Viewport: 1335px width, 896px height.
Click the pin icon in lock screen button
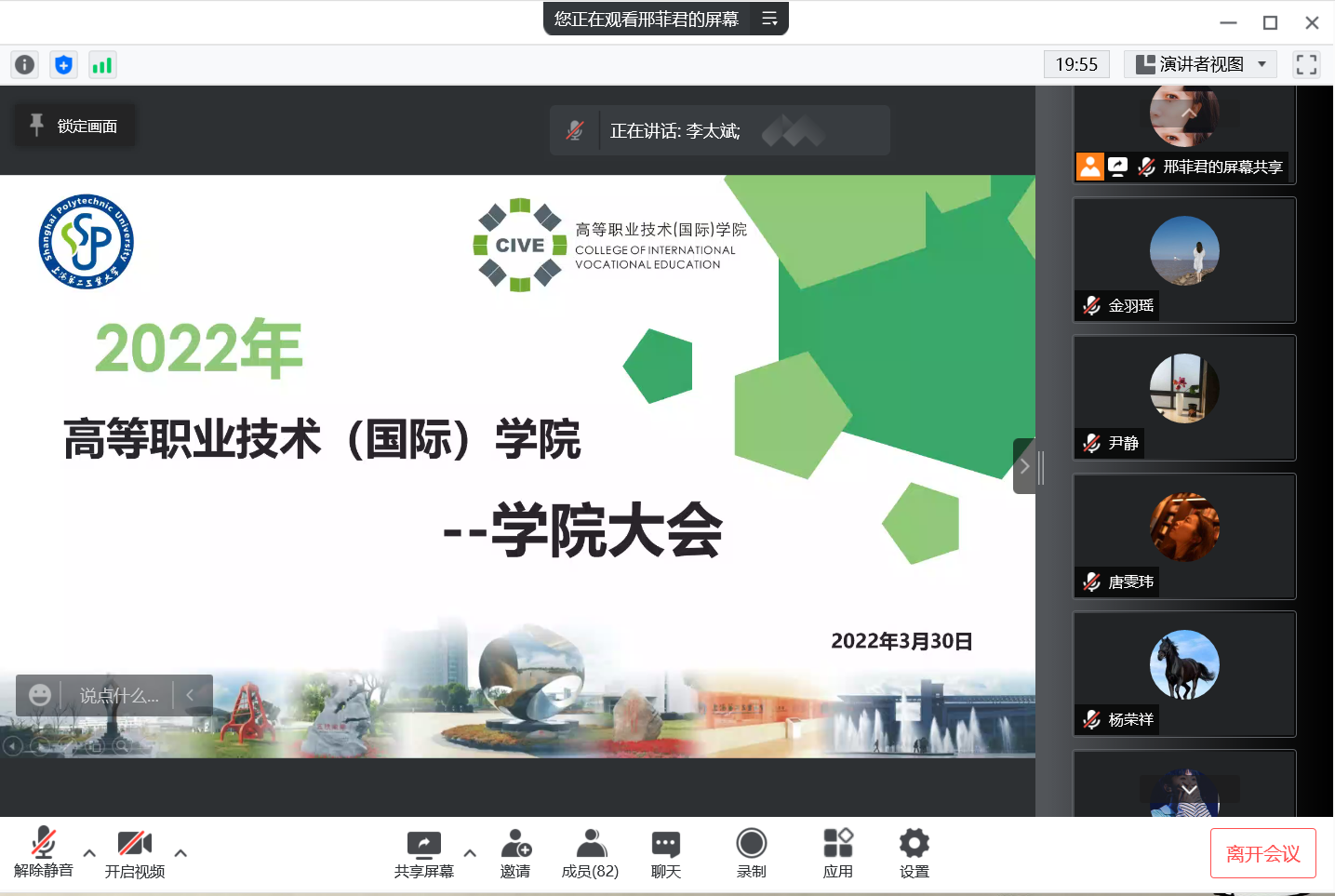point(36,125)
